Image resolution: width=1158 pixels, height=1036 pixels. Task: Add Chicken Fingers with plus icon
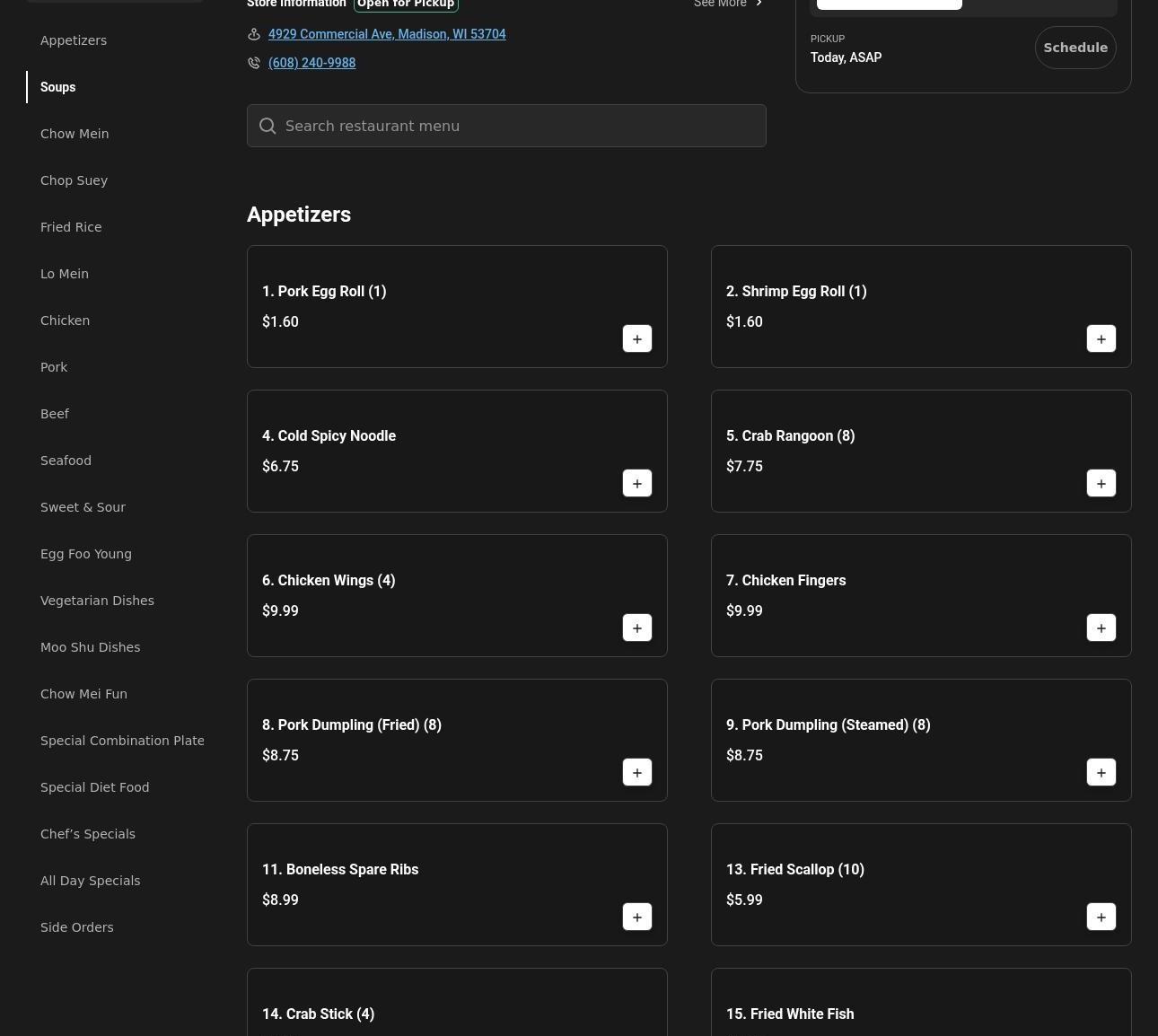tap(1101, 628)
